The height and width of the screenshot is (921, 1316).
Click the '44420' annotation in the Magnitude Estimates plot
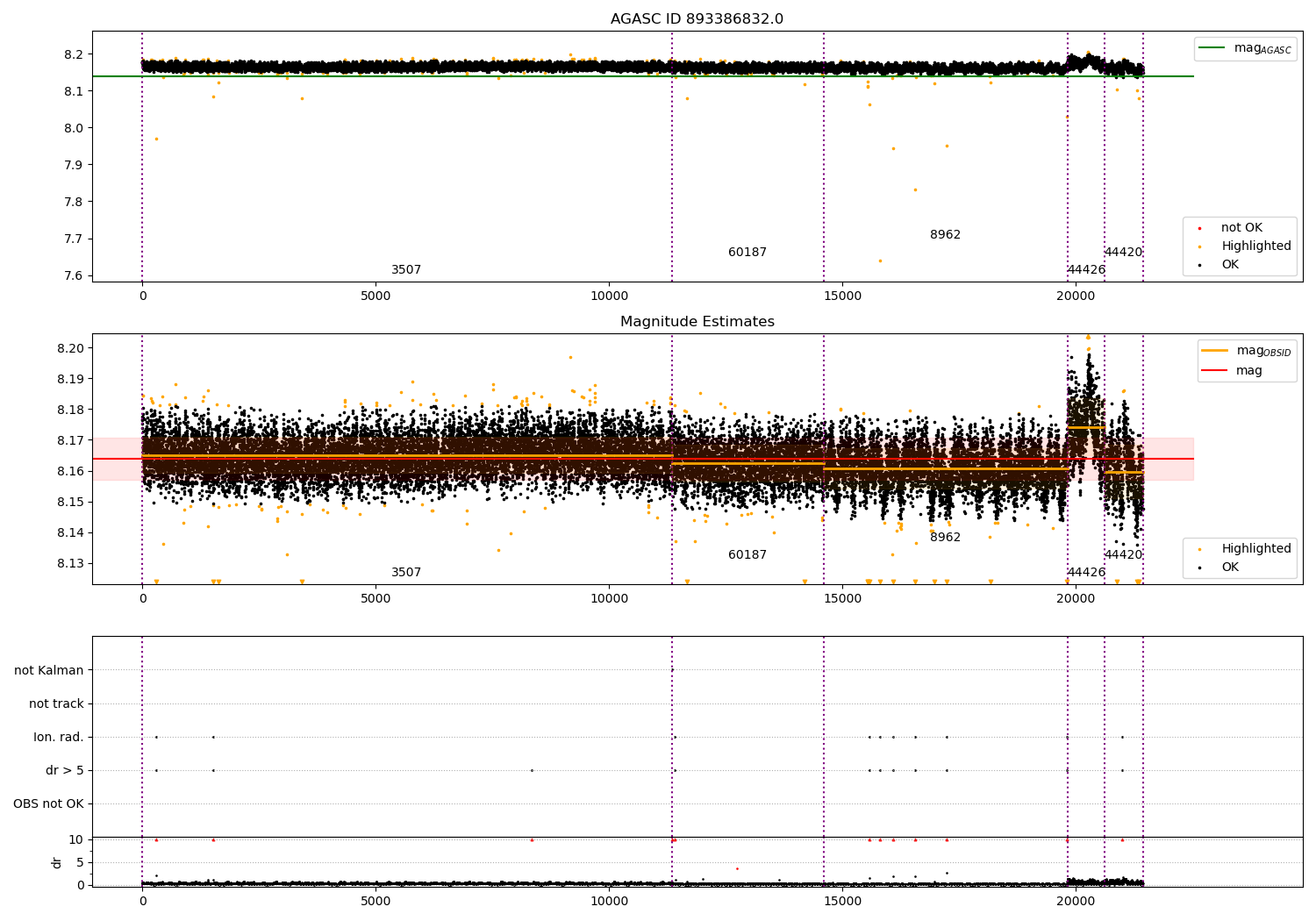point(1123,555)
